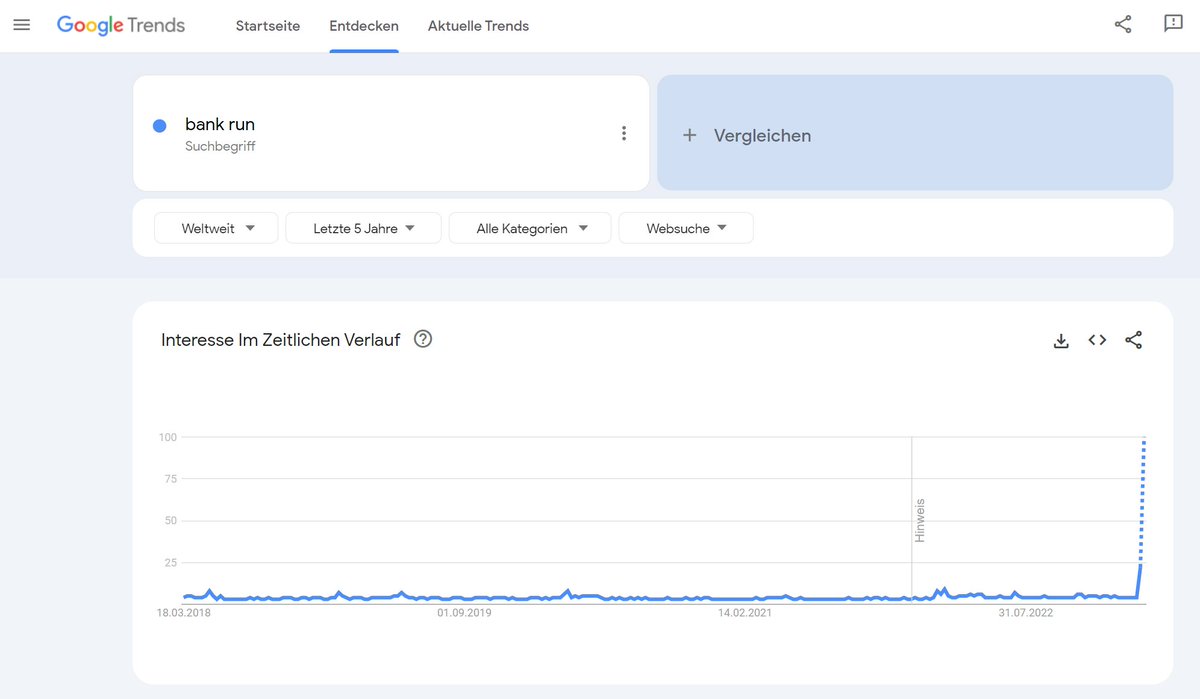Click the Hinweis note marker on chart
The image size is (1200, 699).
tap(920, 520)
